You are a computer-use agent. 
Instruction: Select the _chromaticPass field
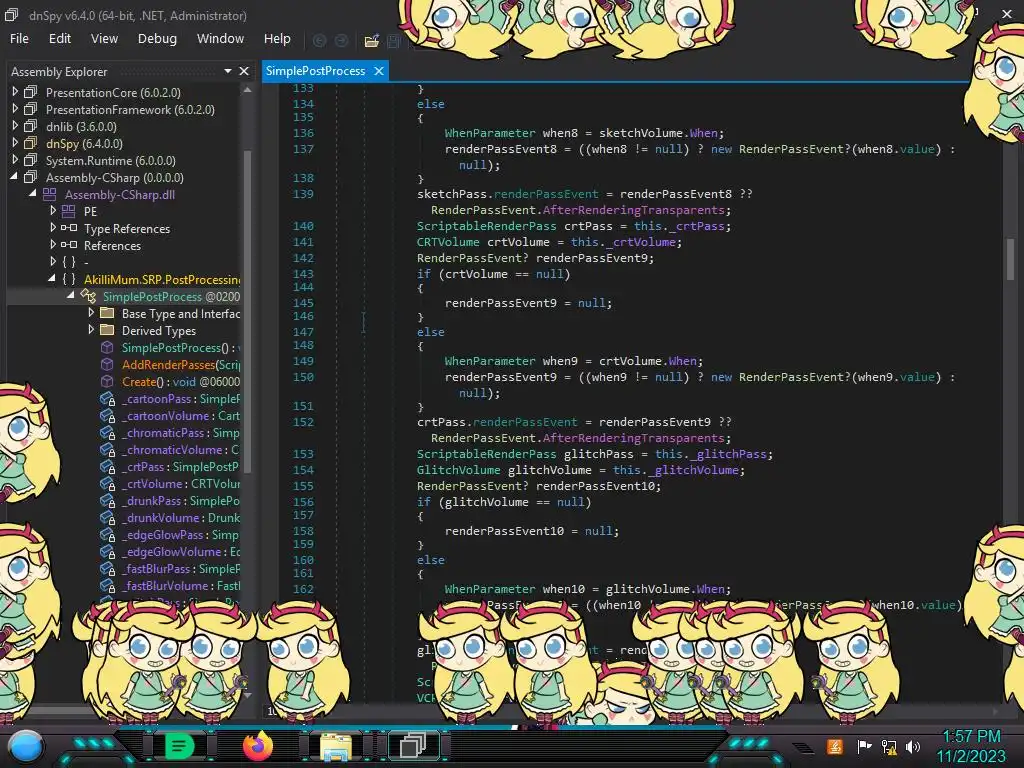coord(180,432)
